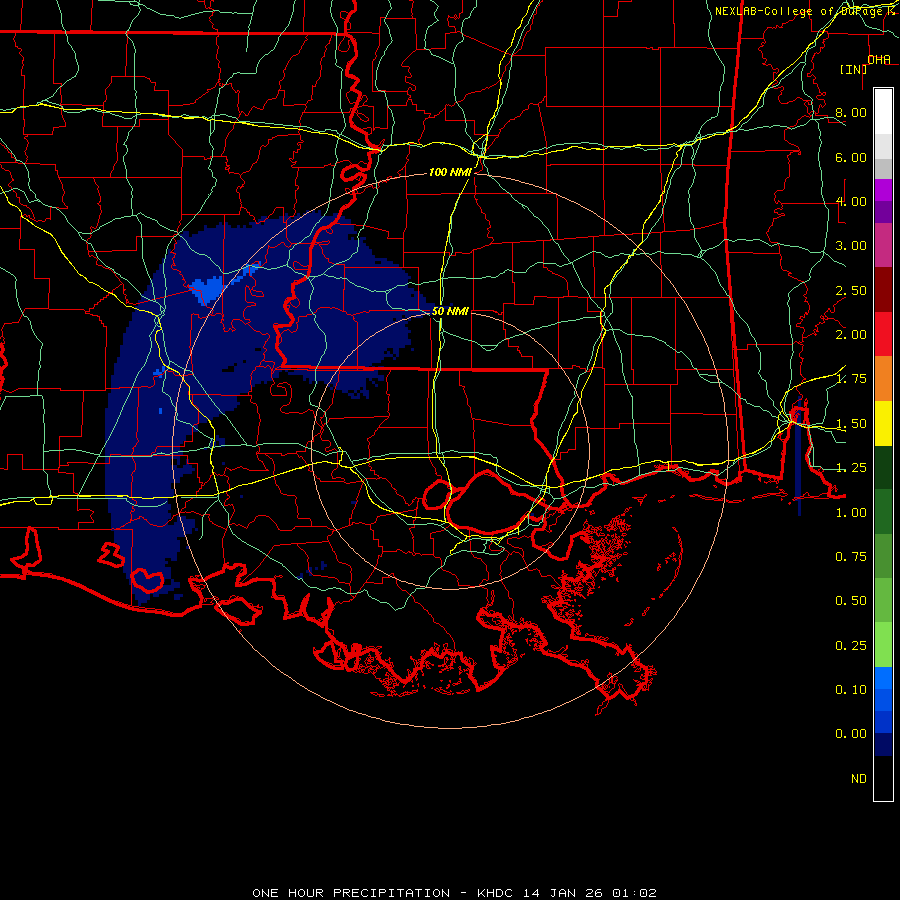Click the 50 NMI range ring label

[450, 311]
